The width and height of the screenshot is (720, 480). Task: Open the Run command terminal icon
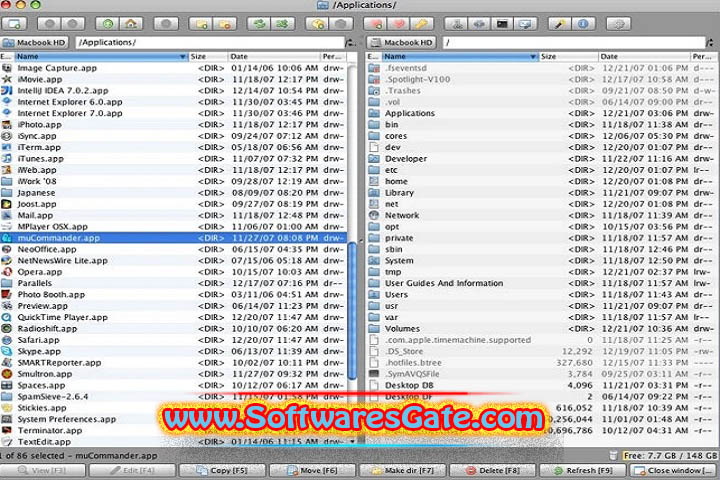(503, 24)
